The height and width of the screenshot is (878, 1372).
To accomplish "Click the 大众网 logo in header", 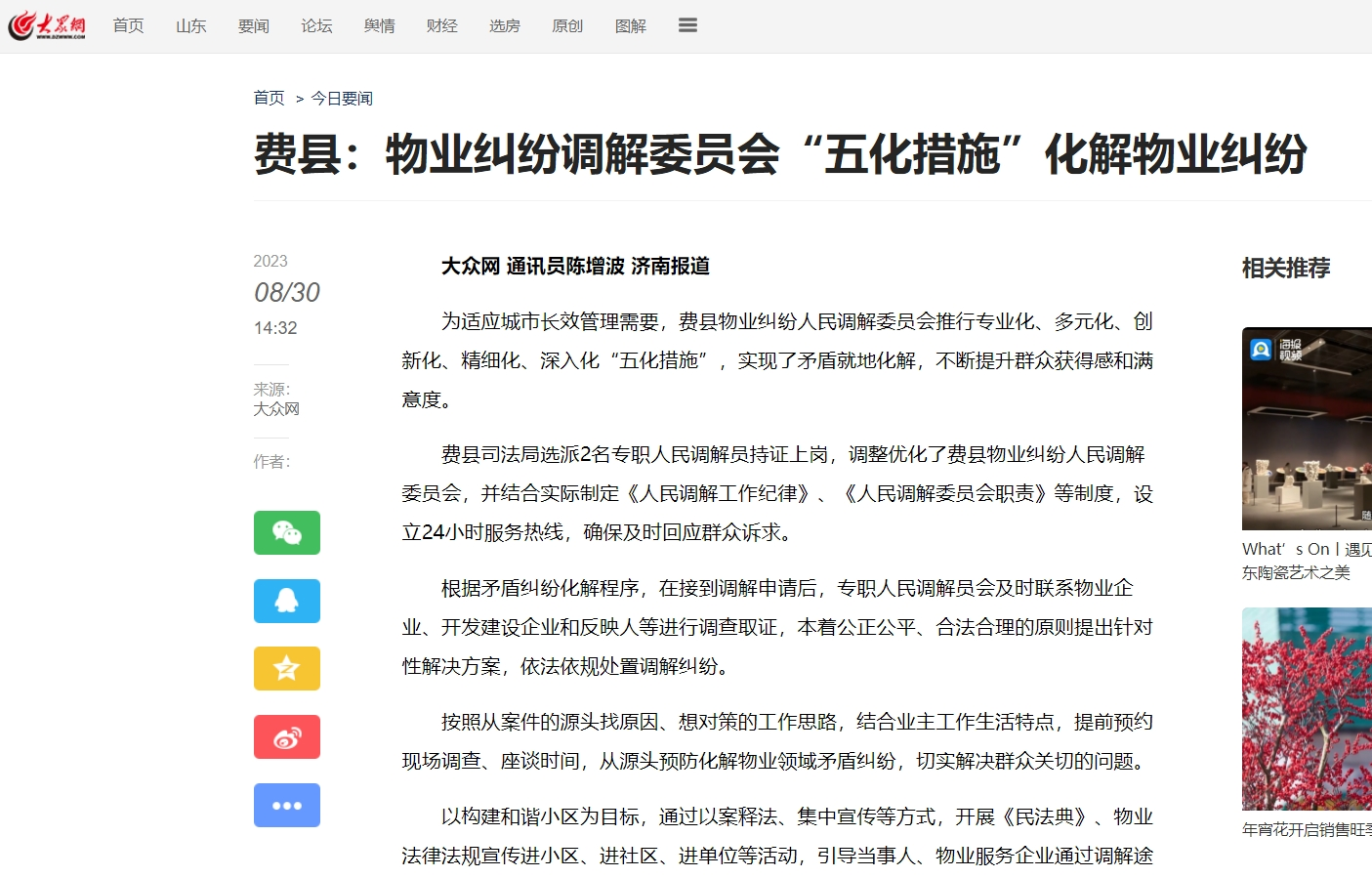I will 47,25.
